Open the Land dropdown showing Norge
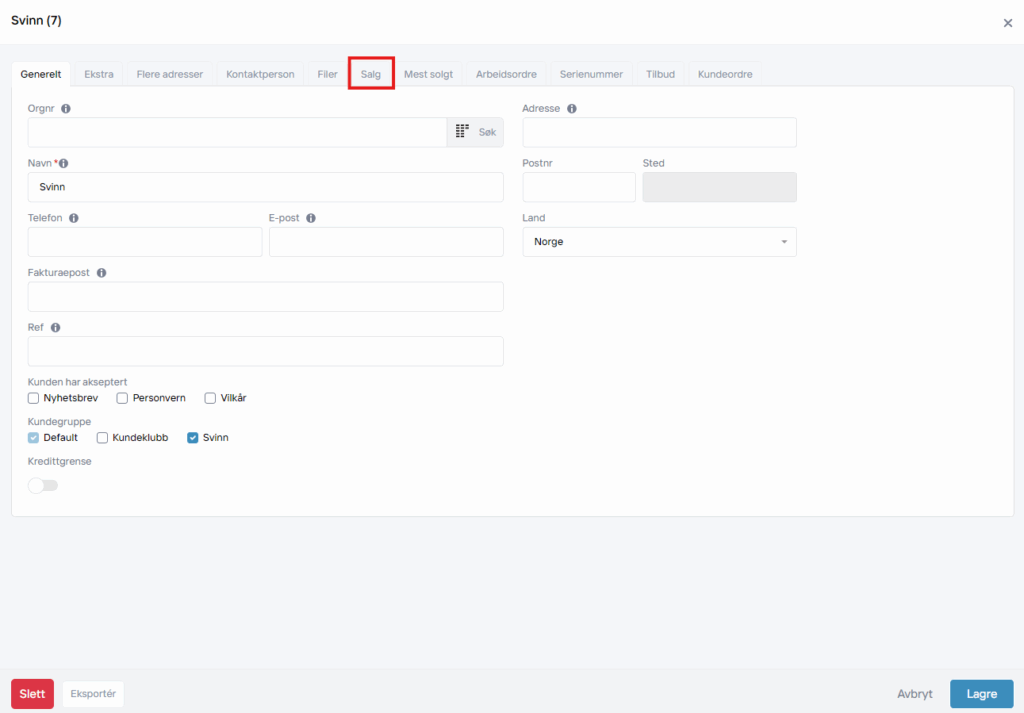1024x713 pixels. coord(659,242)
